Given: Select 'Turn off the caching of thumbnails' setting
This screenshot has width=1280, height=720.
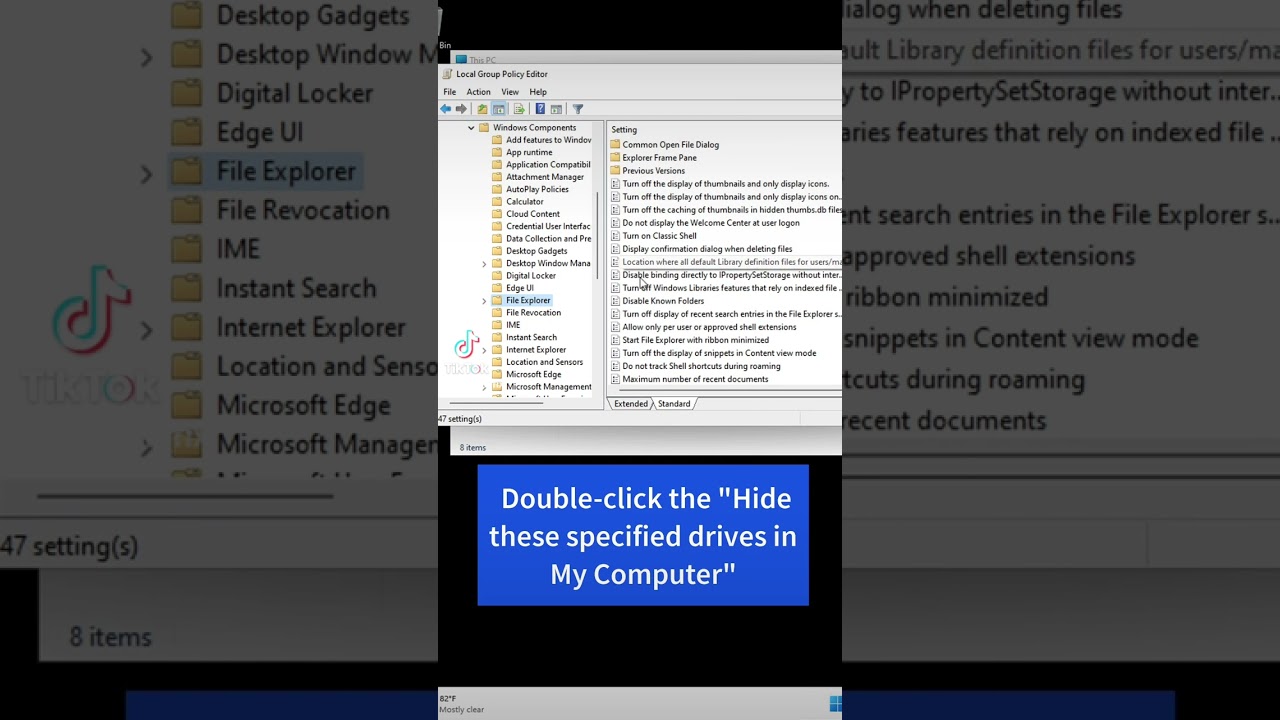Looking at the screenshot, I should tap(726, 210).
